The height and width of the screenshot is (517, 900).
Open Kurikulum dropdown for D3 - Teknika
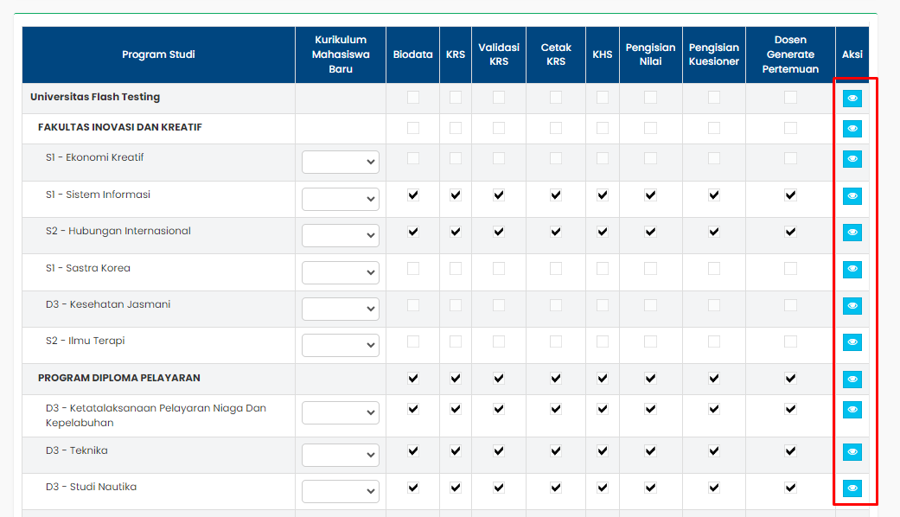(340, 455)
